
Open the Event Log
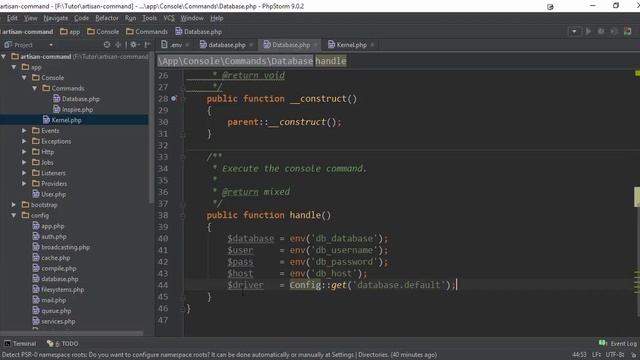[618, 343]
